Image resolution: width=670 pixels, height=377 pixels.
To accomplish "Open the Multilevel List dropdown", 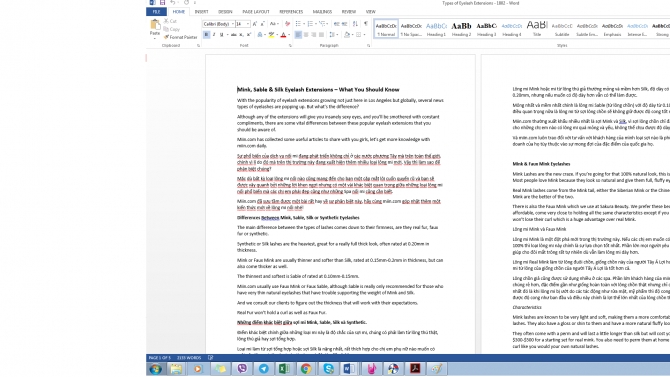I will click(328, 24).
